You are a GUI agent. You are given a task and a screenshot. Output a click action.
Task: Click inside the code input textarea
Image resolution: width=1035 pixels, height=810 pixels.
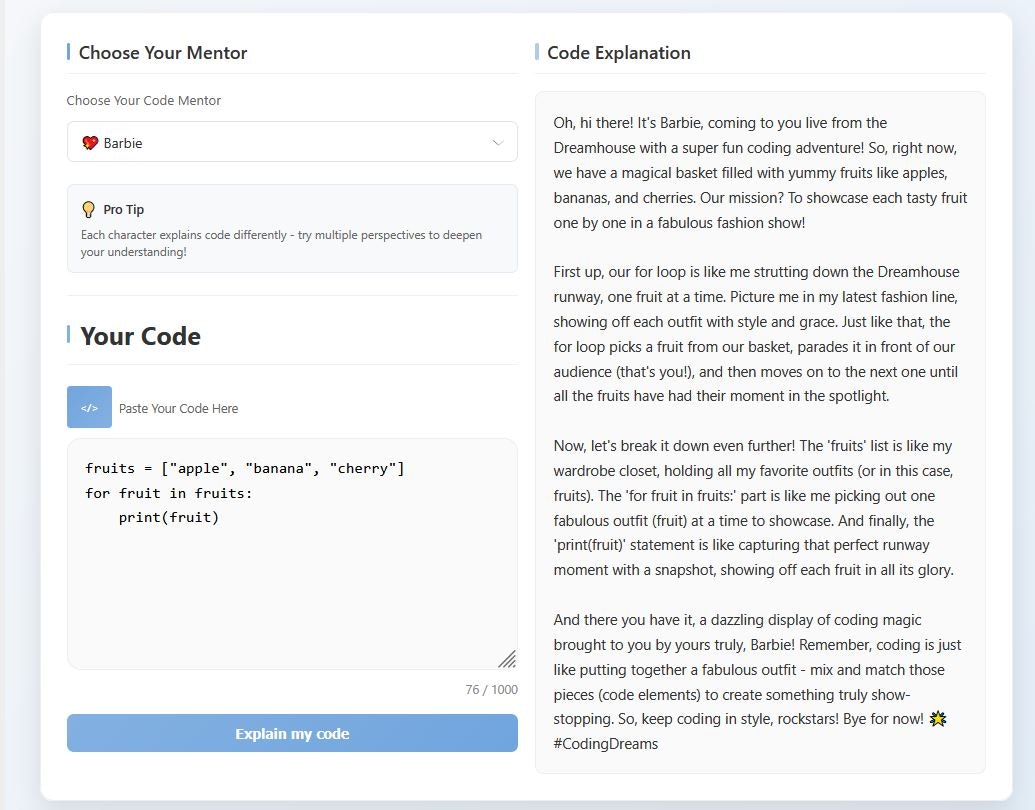292,554
